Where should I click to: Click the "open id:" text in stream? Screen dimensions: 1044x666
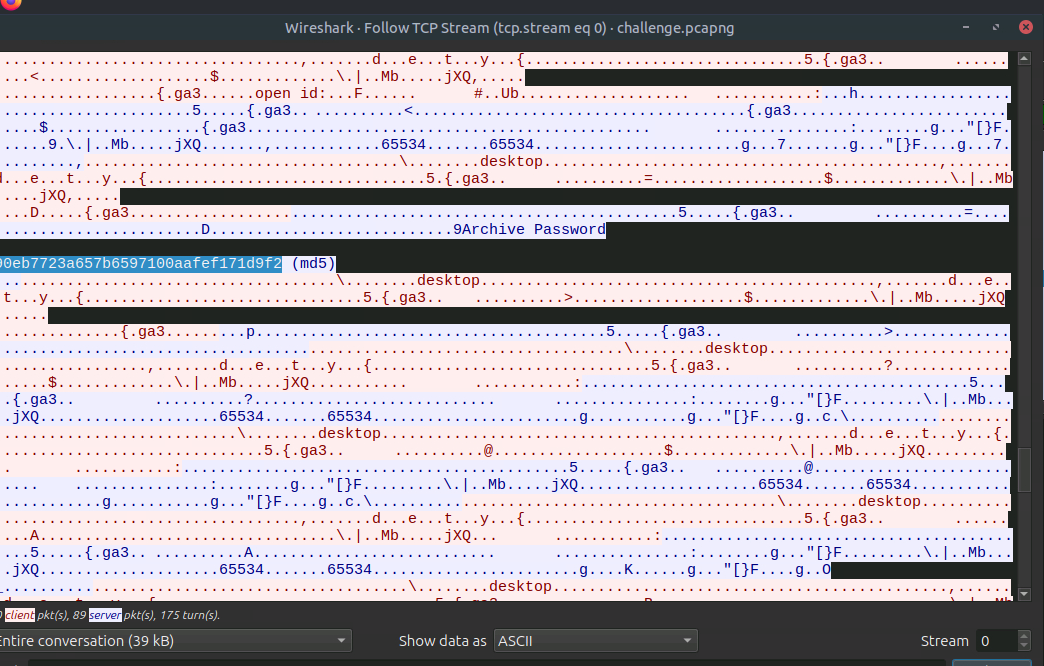pyautogui.click(x=290, y=94)
